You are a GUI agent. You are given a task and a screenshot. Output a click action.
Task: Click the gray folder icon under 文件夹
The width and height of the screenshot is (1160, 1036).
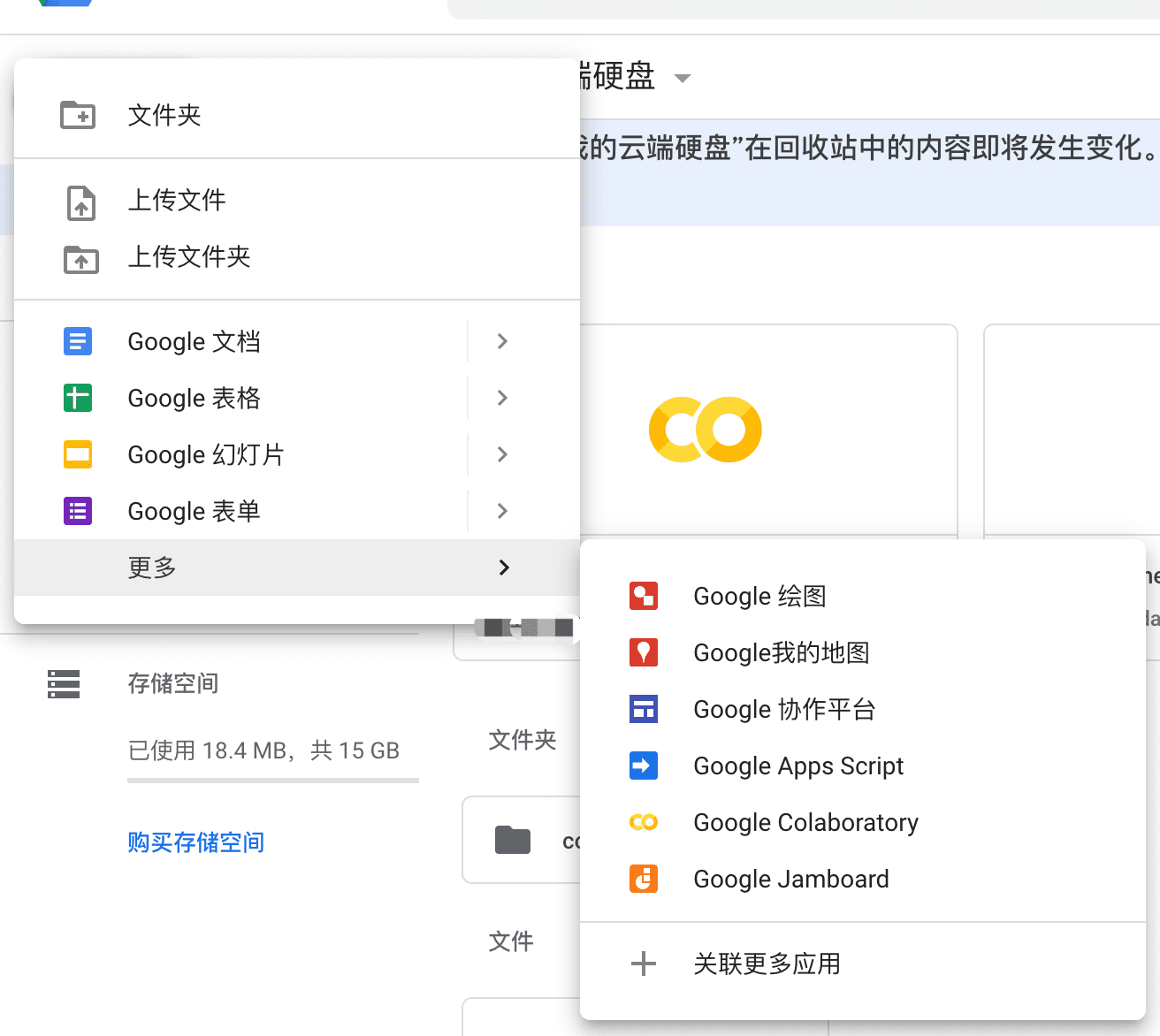point(513,840)
